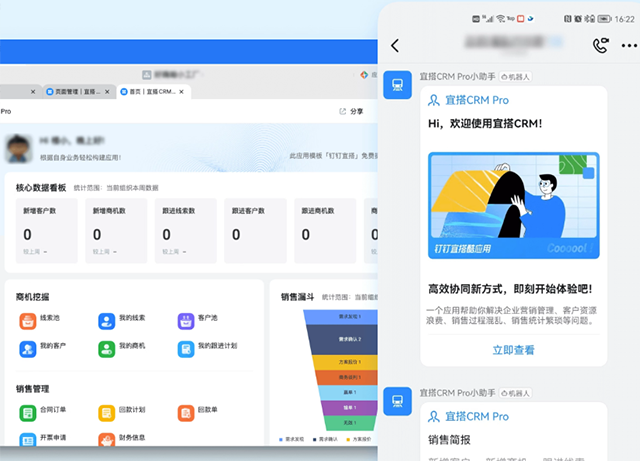
Task: Open the green 合同订单 icon
Action: (28, 413)
